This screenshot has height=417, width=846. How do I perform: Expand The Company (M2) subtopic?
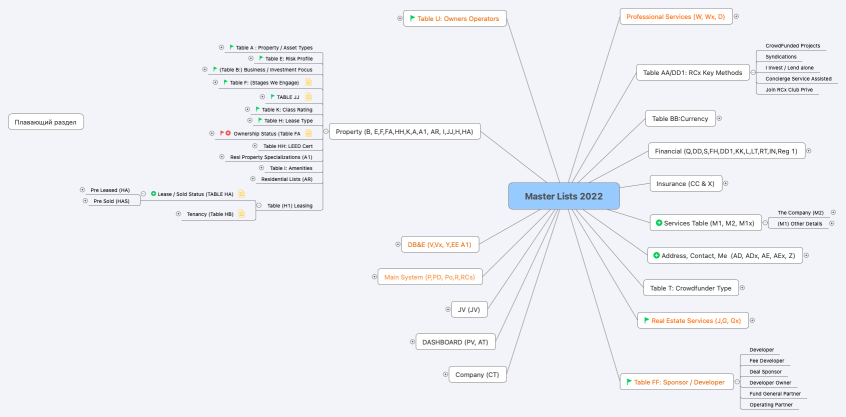(834, 213)
